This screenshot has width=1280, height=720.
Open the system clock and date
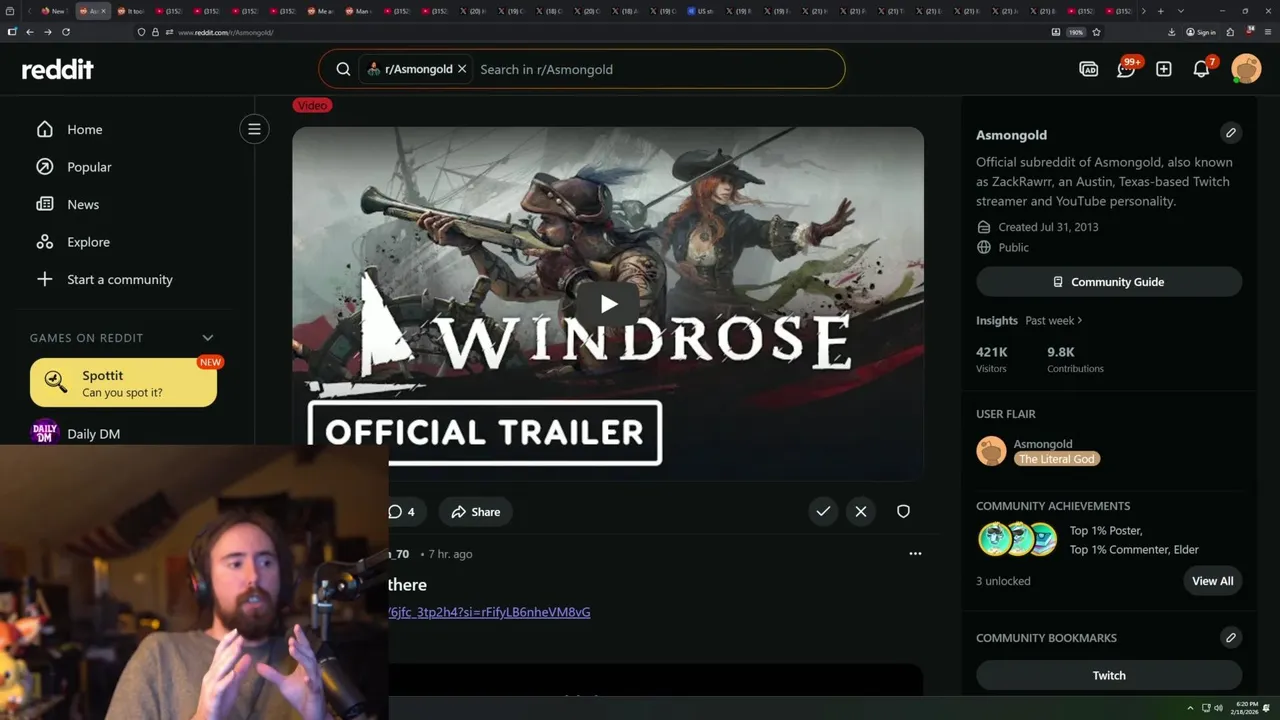tap(1246, 708)
